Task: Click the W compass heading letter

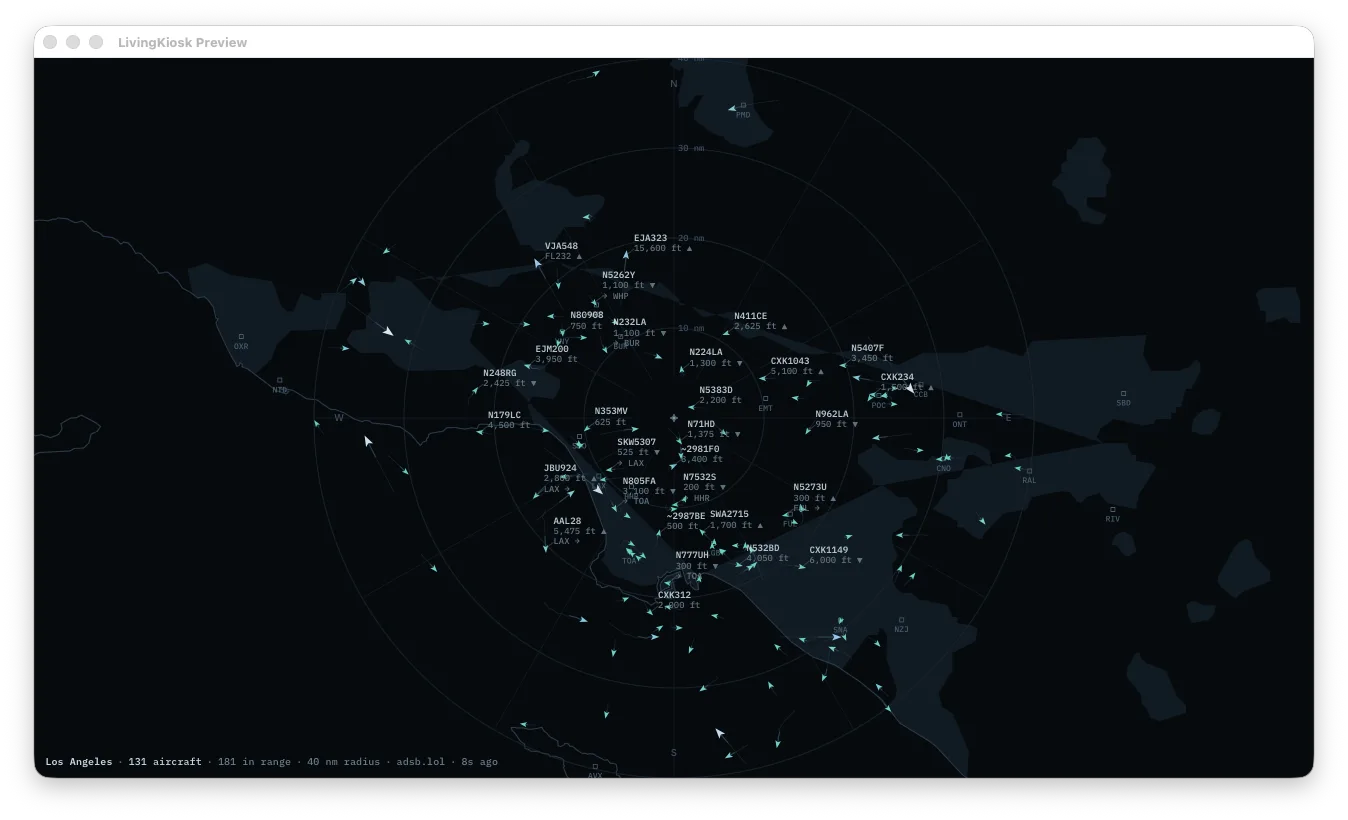Action: point(339,418)
